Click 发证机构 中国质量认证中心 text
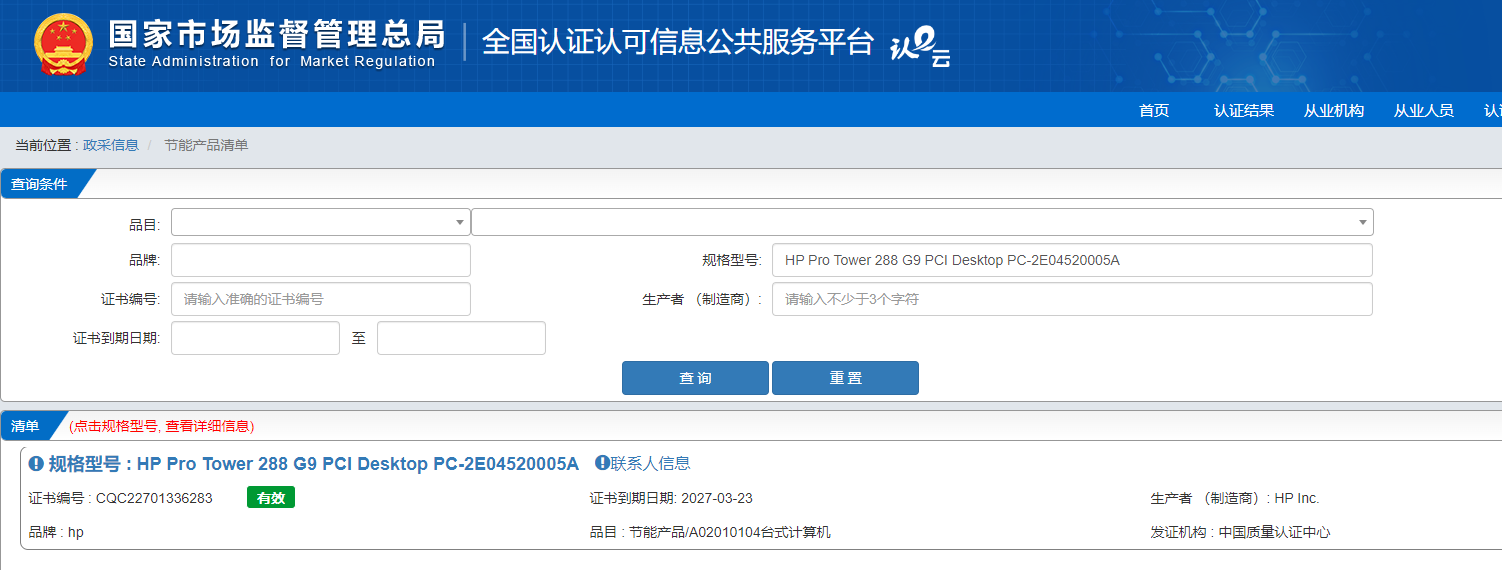Screen dimensions: 1502x570 [1241, 532]
